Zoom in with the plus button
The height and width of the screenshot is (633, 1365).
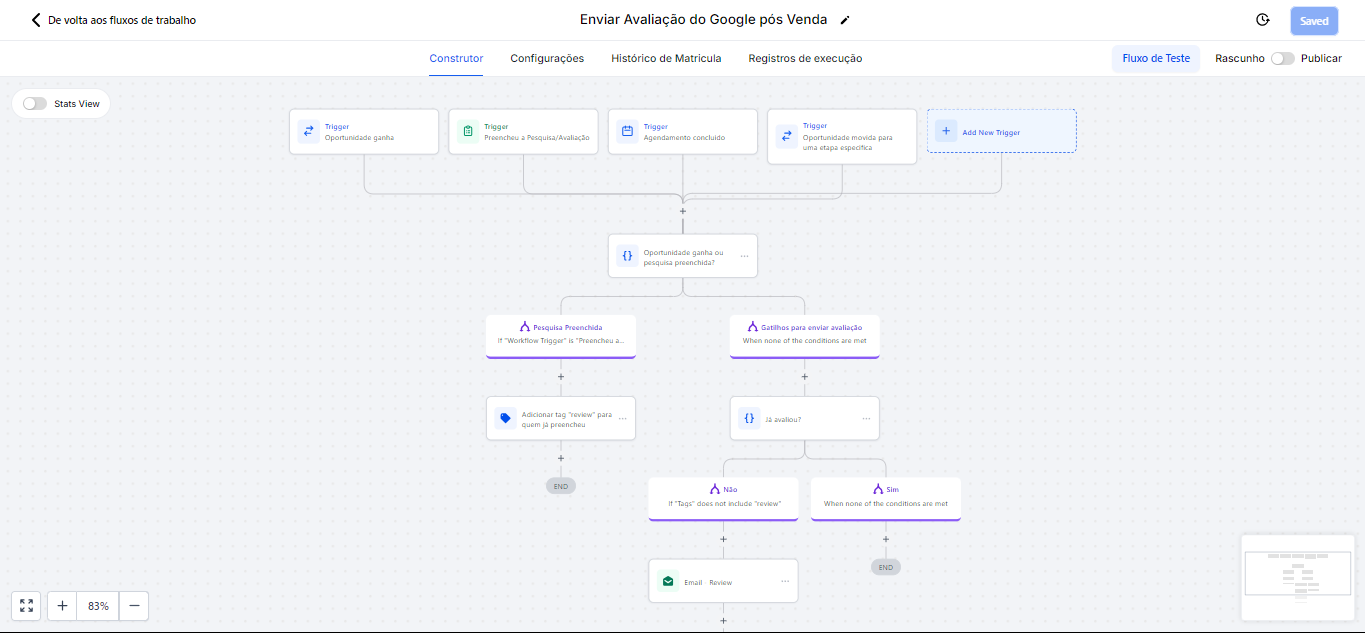click(62, 606)
